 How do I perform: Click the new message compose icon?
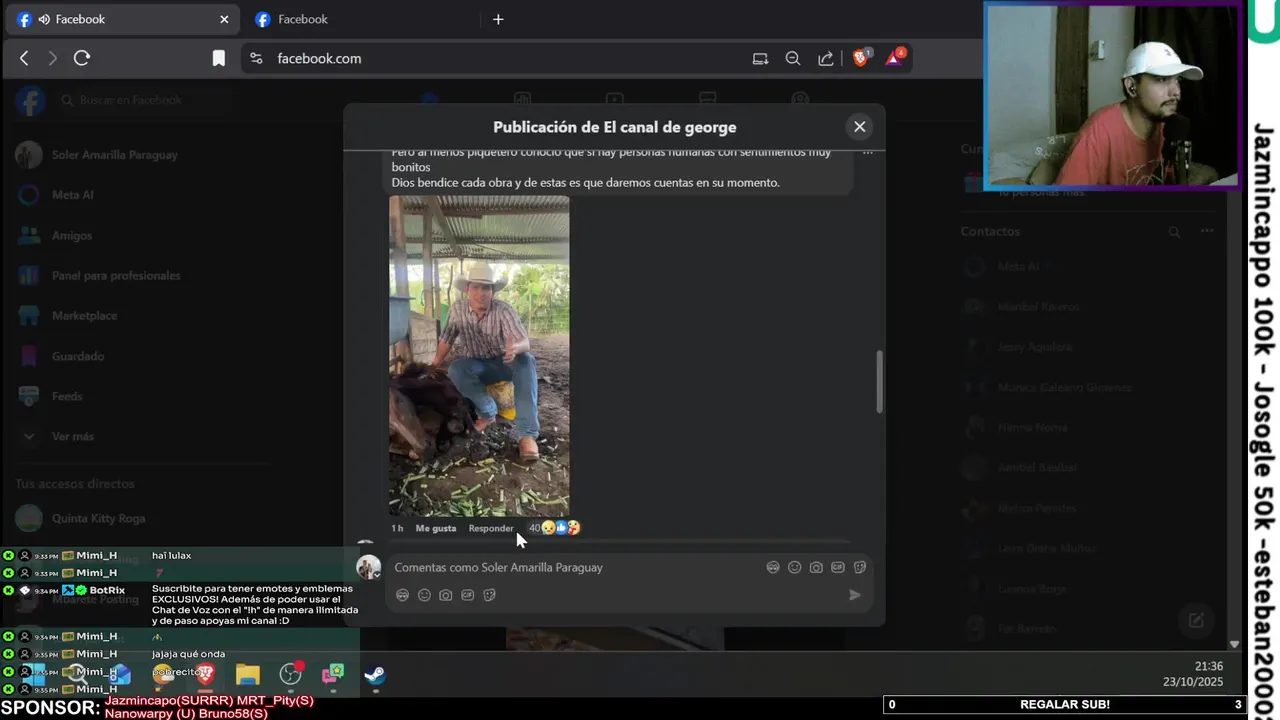[1196, 620]
